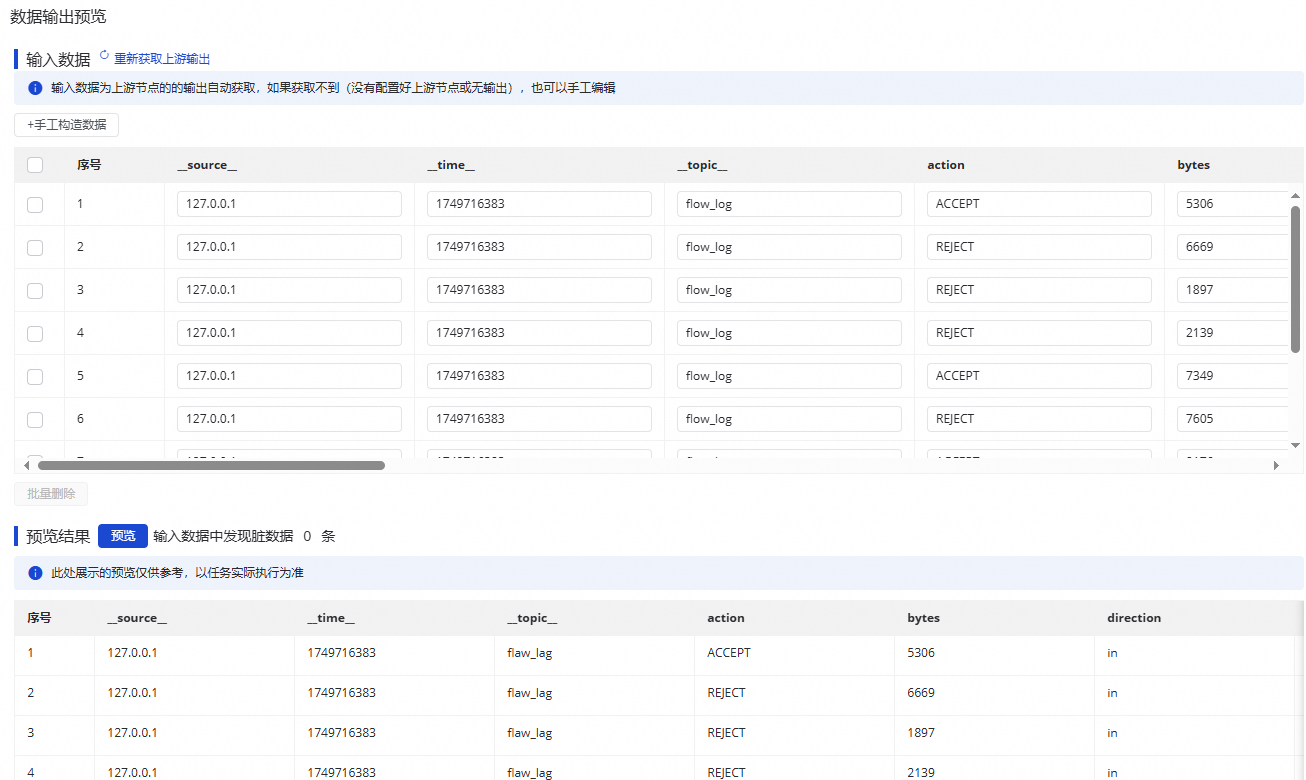The image size is (1306, 780).
Task: Tick the checkbox for input row 4
Action: (35, 333)
